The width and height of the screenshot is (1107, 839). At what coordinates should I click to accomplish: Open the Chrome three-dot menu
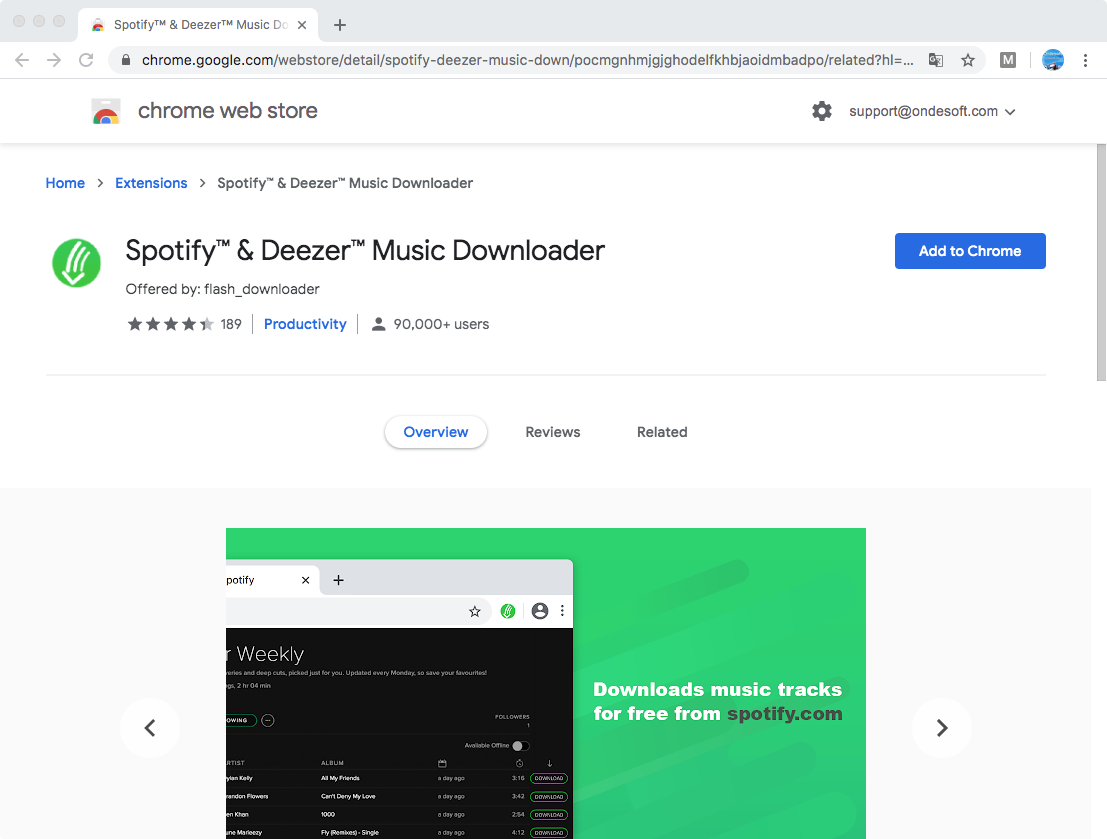click(x=1085, y=60)
